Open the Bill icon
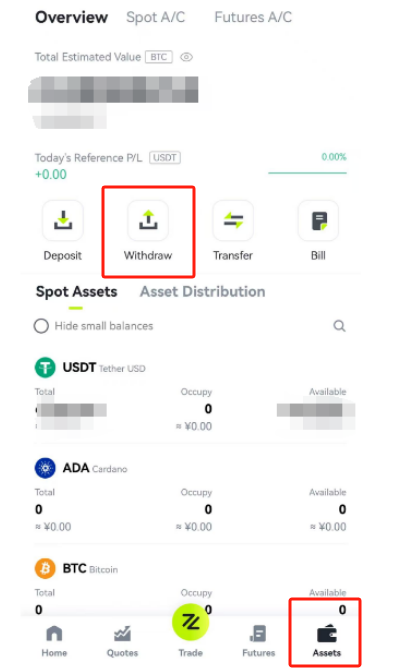The image size is (405, 669). 318,221
